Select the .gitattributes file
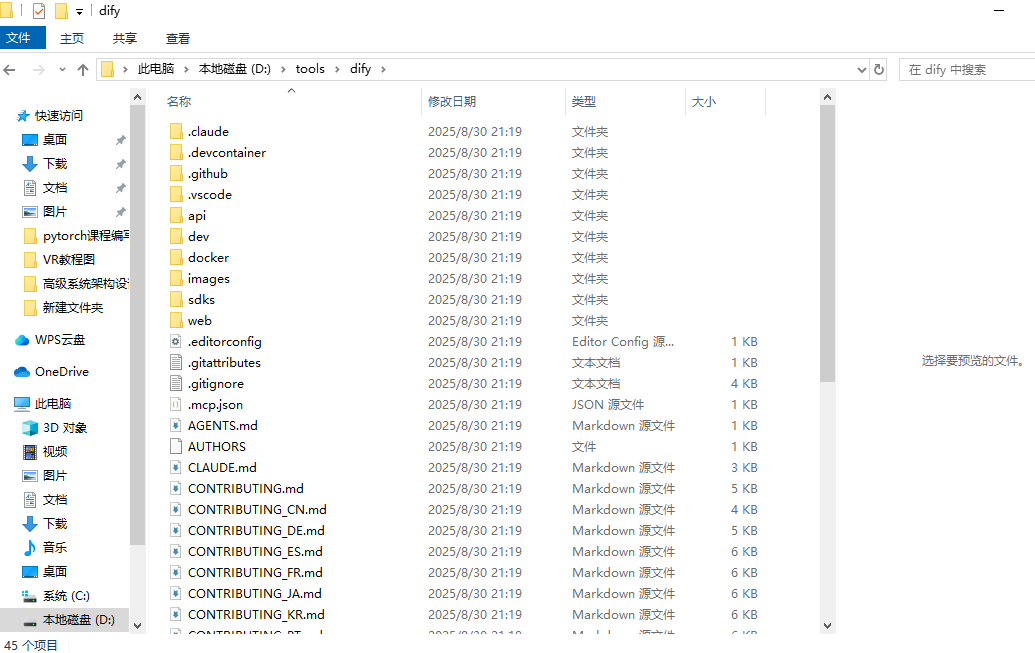The image size is (1035, 653). 224,362
